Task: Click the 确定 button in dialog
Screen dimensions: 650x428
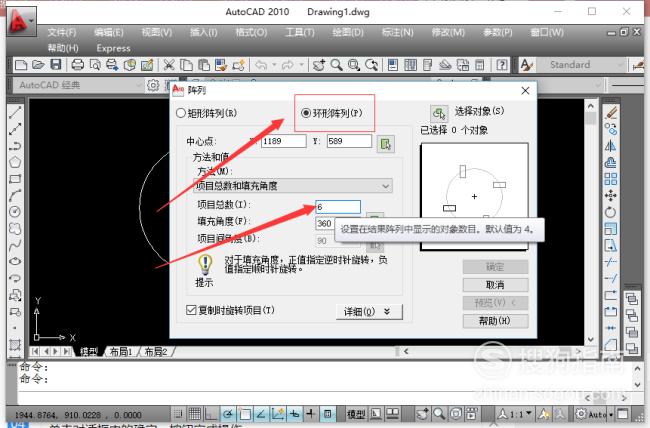Action: tap(495, 267)
